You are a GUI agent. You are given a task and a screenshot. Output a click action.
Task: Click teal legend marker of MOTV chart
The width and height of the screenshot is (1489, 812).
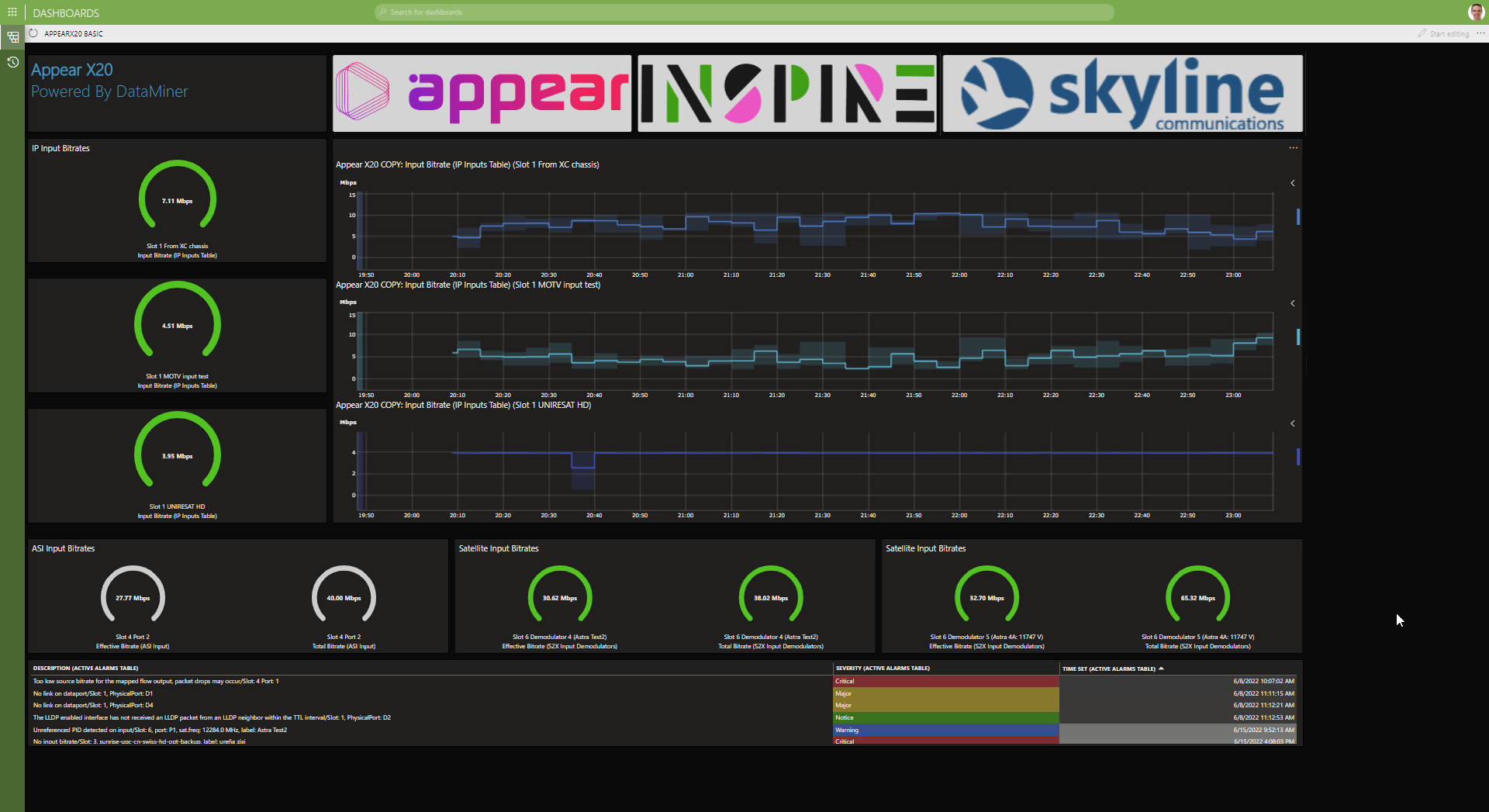click(x=1298, y=337)
